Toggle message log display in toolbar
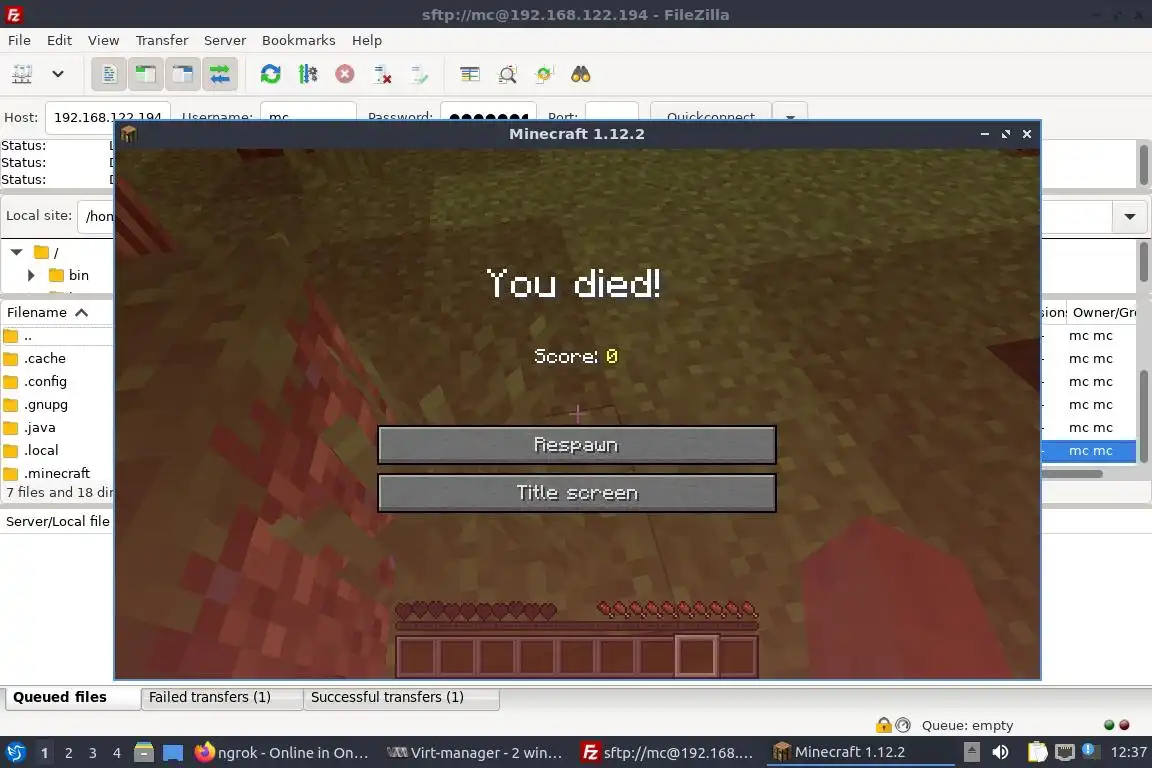This screenshot has width=1152, height=768. 109,74
